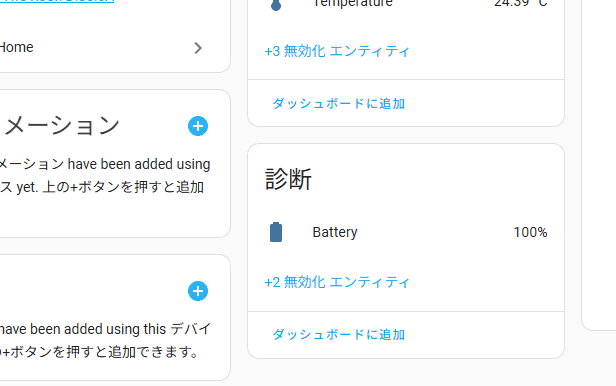Click the 24.39 °C temperature value

coord(521,4)
